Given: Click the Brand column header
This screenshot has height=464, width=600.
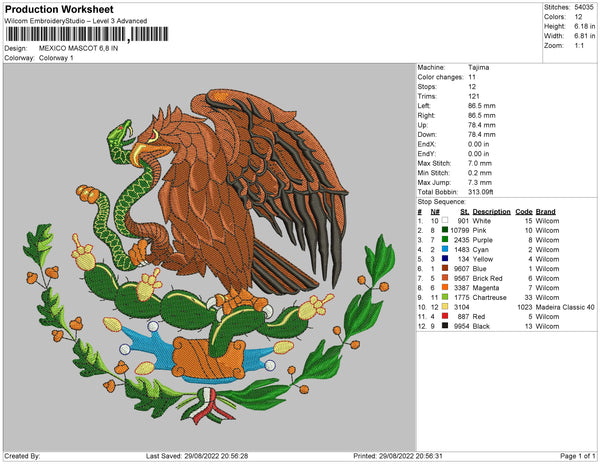Looking at the screenshot, I should [546, 212].
